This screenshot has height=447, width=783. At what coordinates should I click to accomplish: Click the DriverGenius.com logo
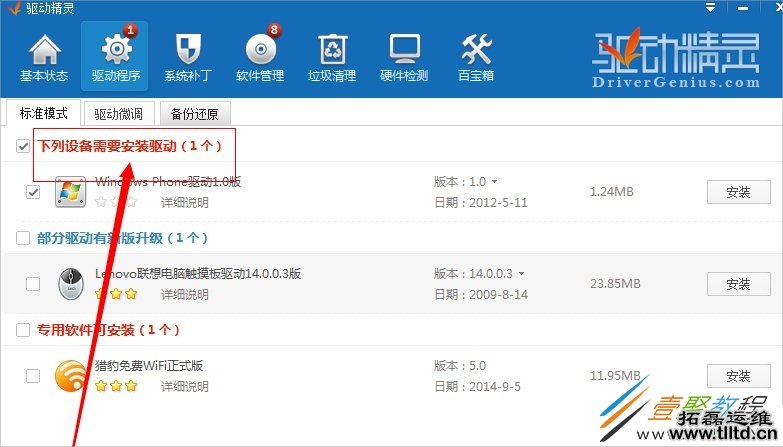click(x=676, y=59)
